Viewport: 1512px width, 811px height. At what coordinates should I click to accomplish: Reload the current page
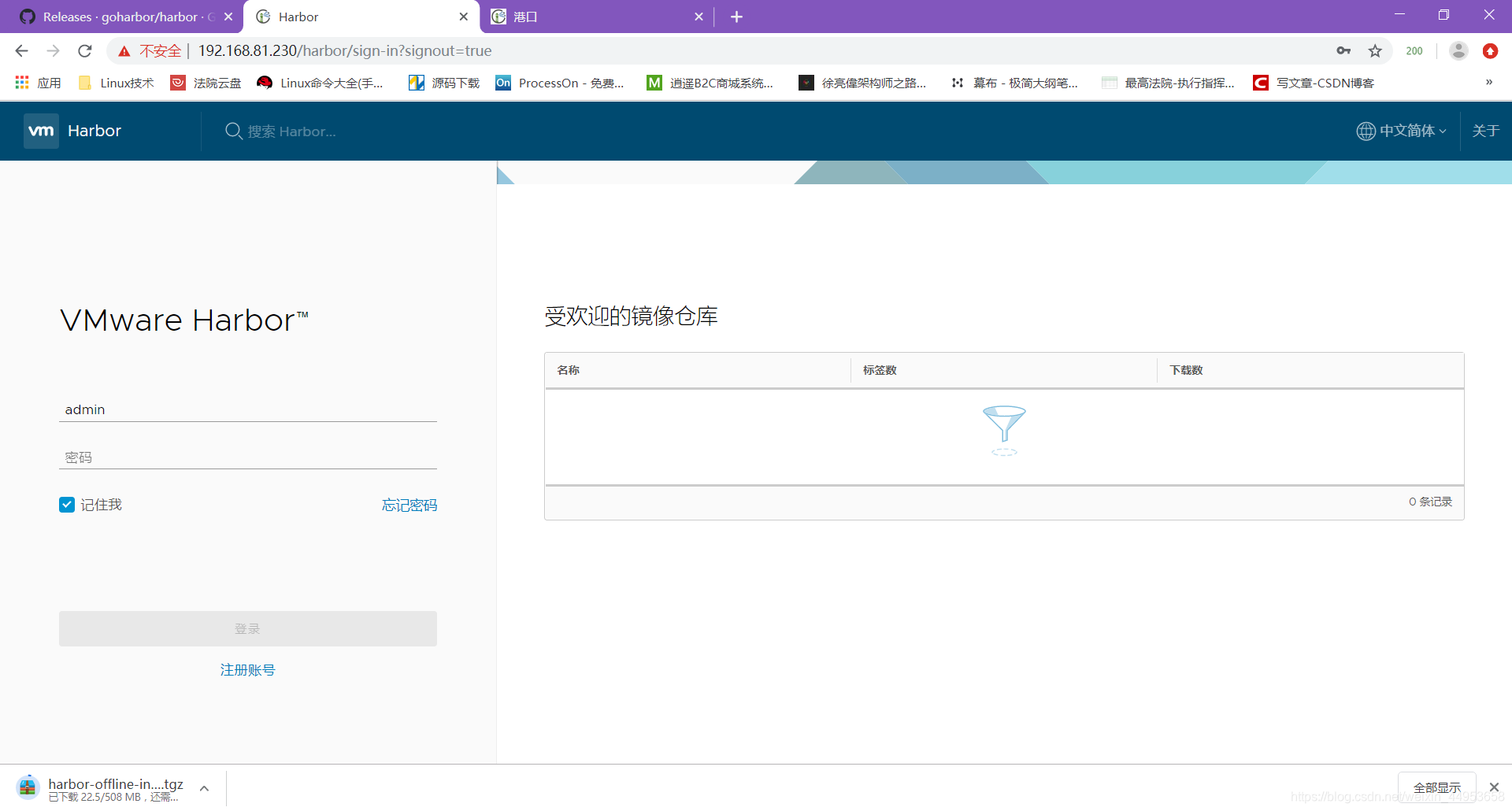point(84,50)
